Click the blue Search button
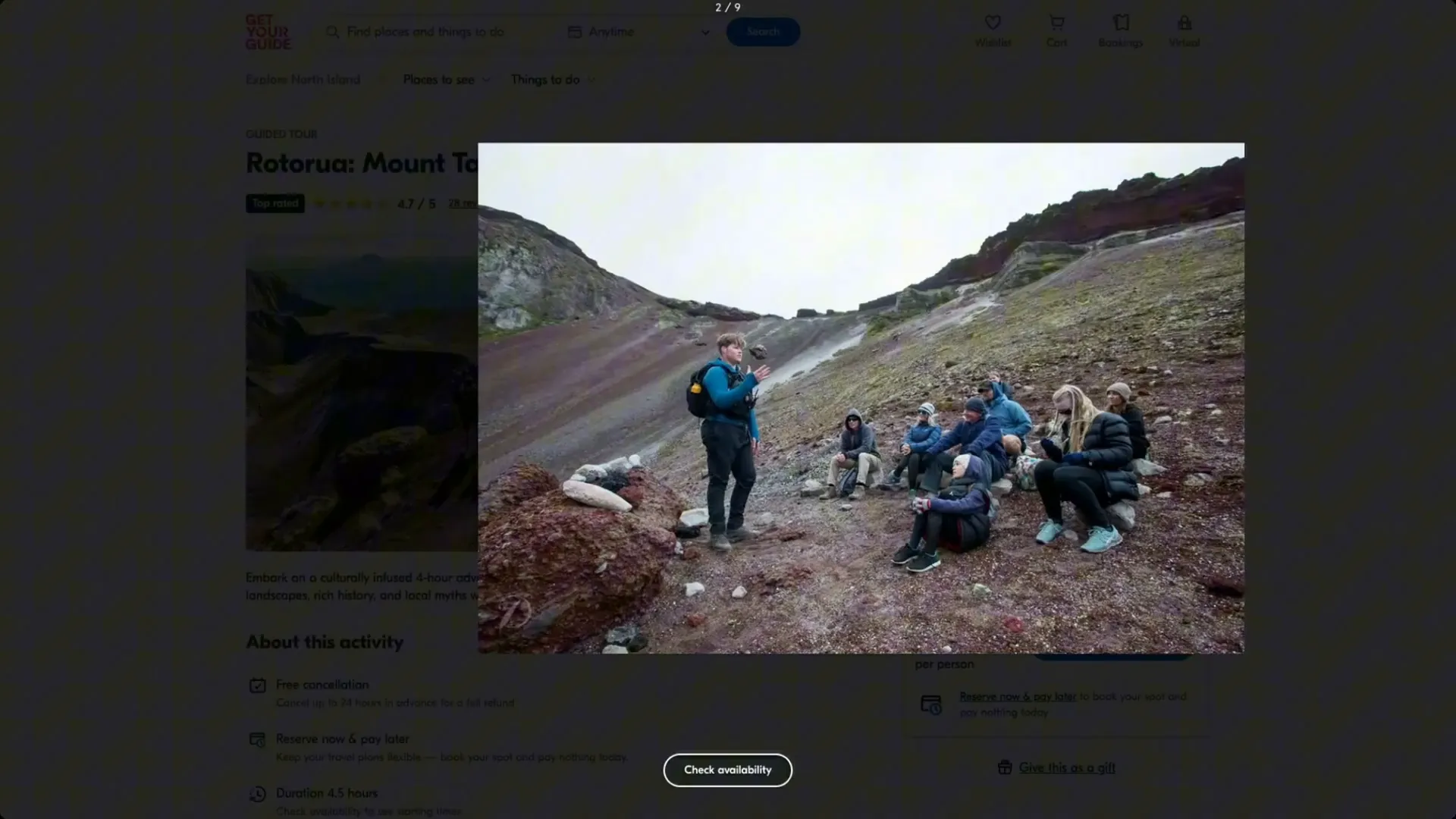1456x819 pixels. 763,32
